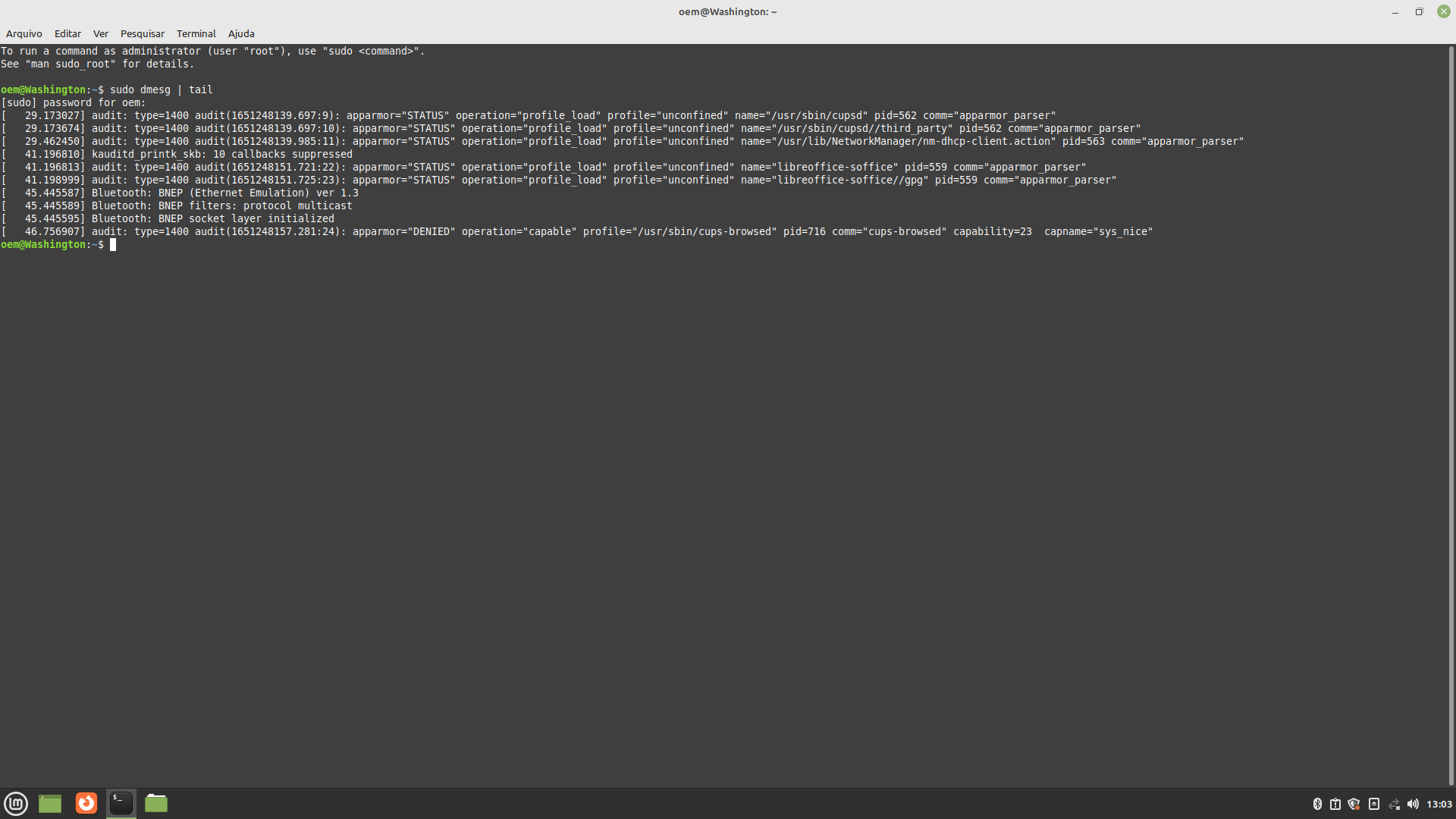
Task: Open the Files folder in the taskbar
Action: point(156,803)
